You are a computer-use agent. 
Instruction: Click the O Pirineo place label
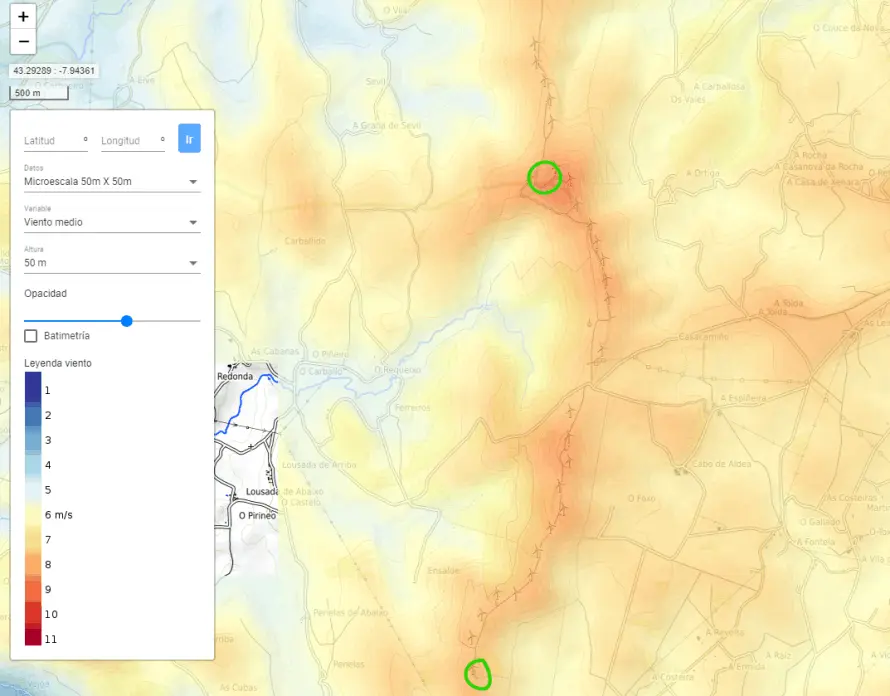click(x=257, y=516)
